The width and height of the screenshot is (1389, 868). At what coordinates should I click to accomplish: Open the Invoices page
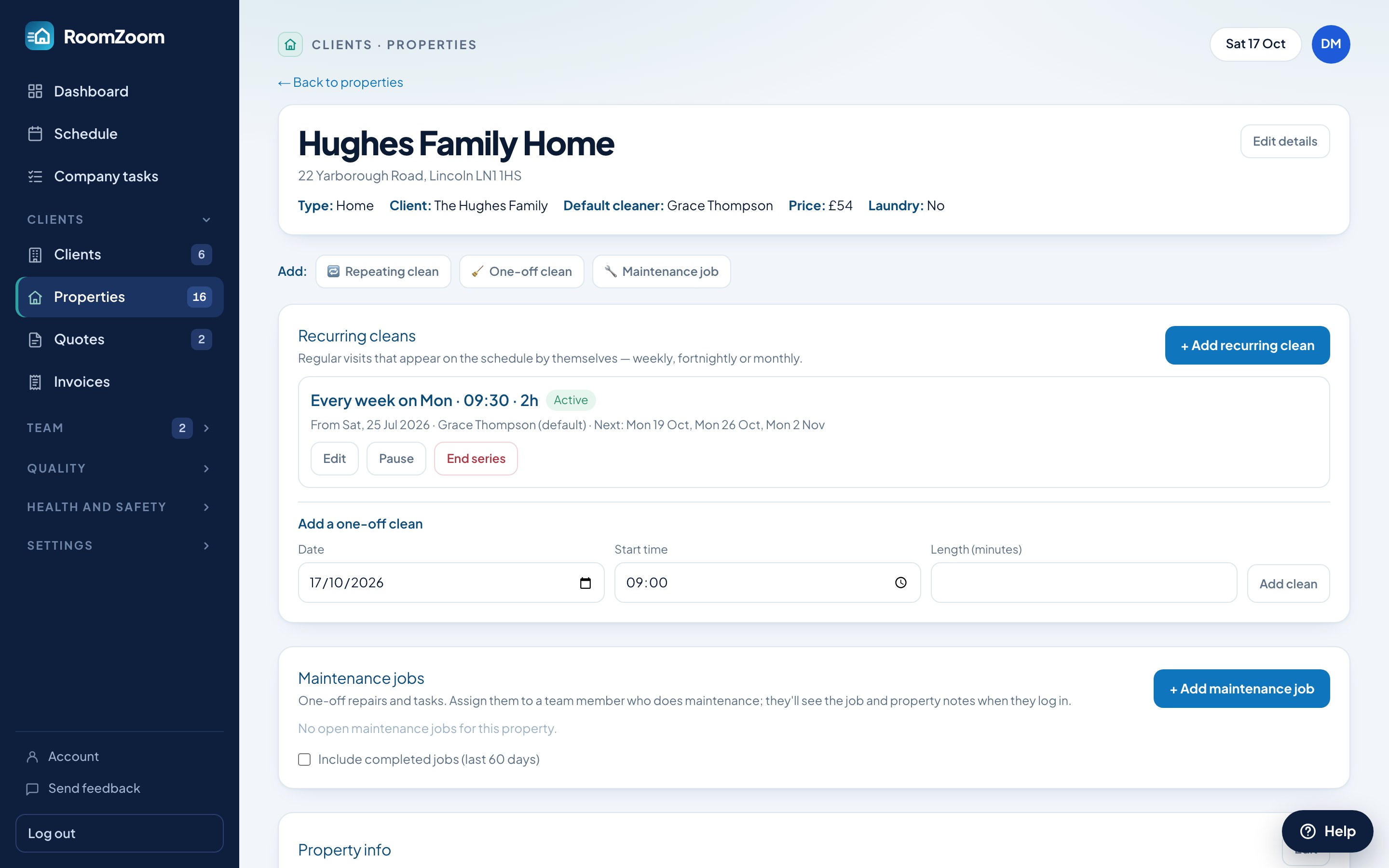click(120, 382)
